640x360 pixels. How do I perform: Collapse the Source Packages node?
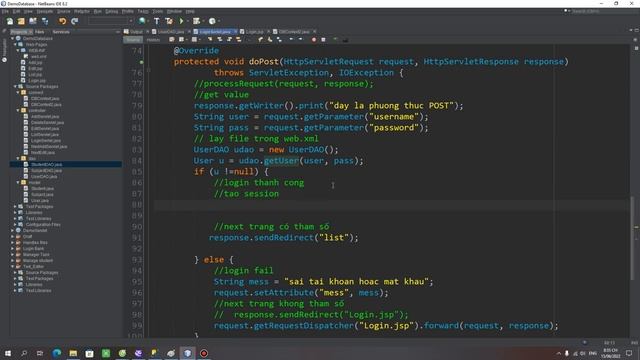pos(15,87)
